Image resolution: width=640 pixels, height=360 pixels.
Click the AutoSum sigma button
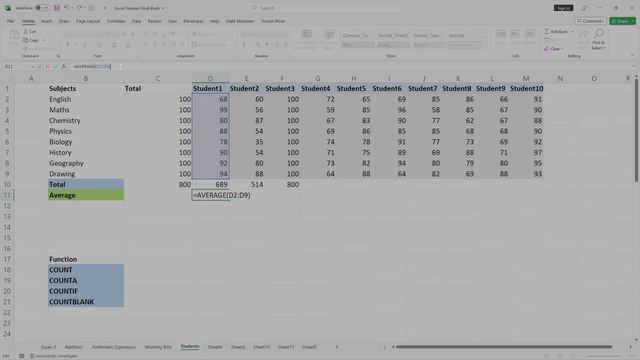[x=556, y=31]
